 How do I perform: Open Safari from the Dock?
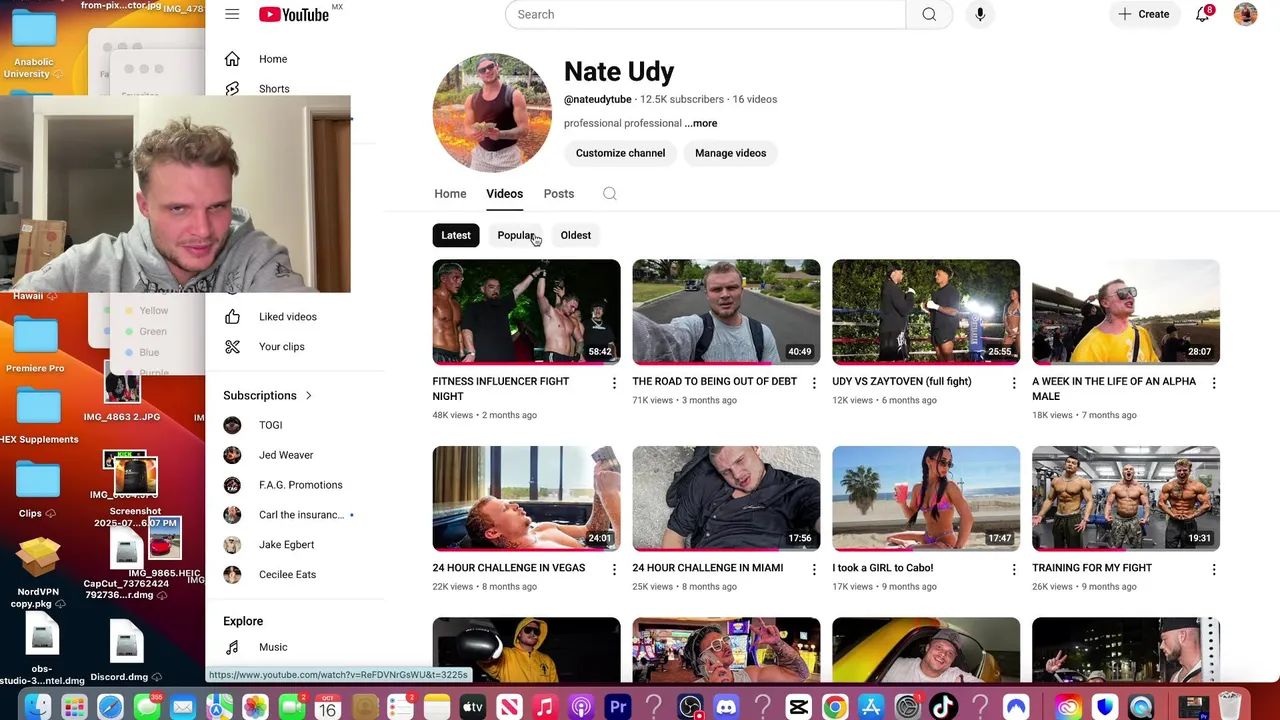pos(110,707)
